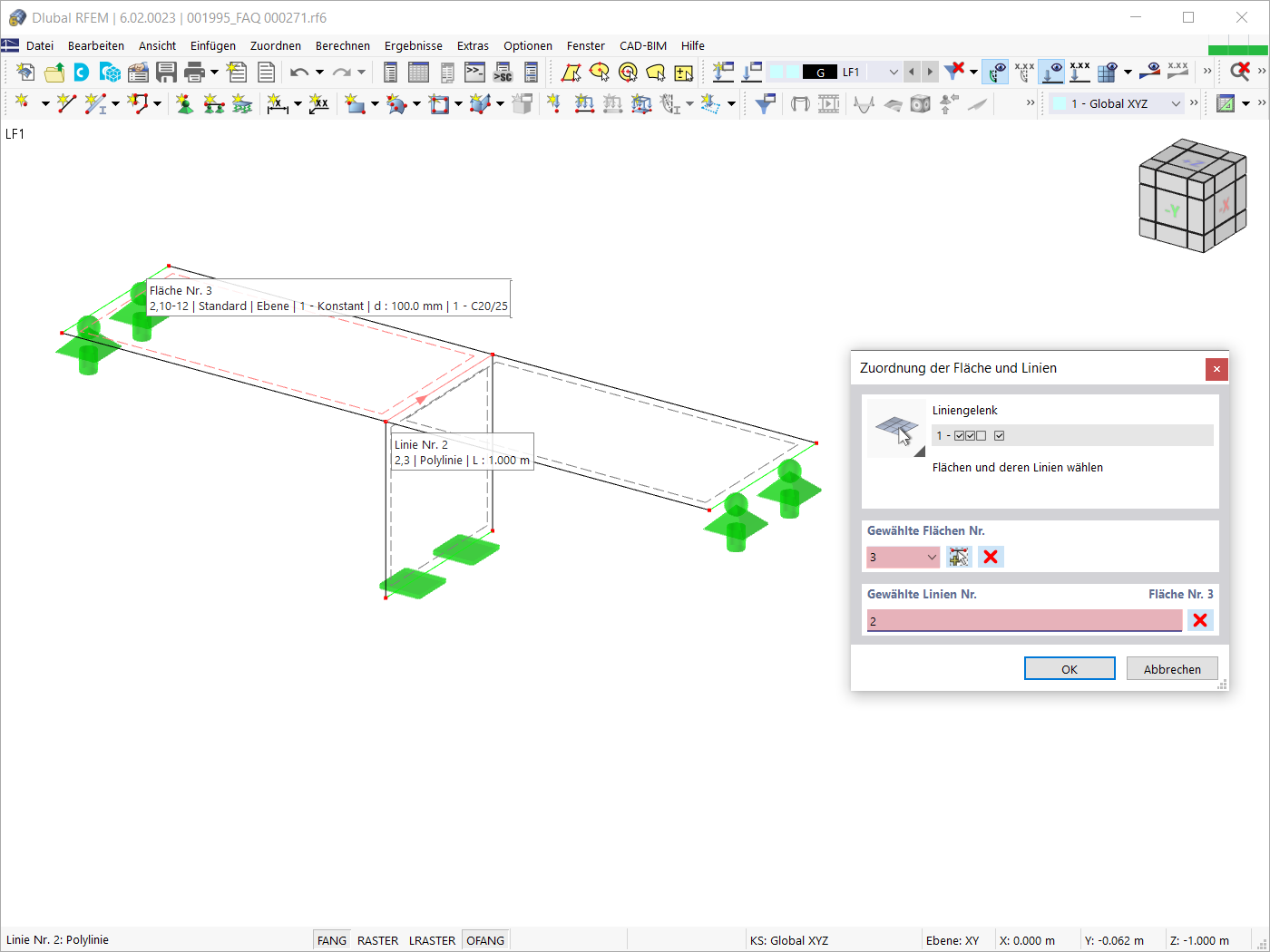Open the script manager icon labeled SC

pyautogui.click(x=503, y=72)
